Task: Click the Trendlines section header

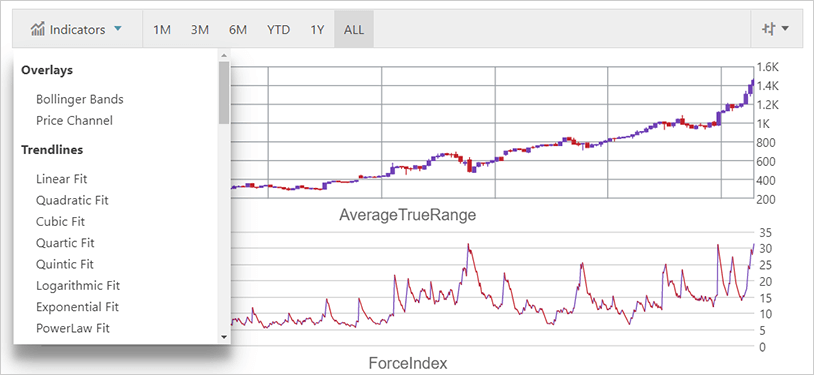Action: point(52,150)
